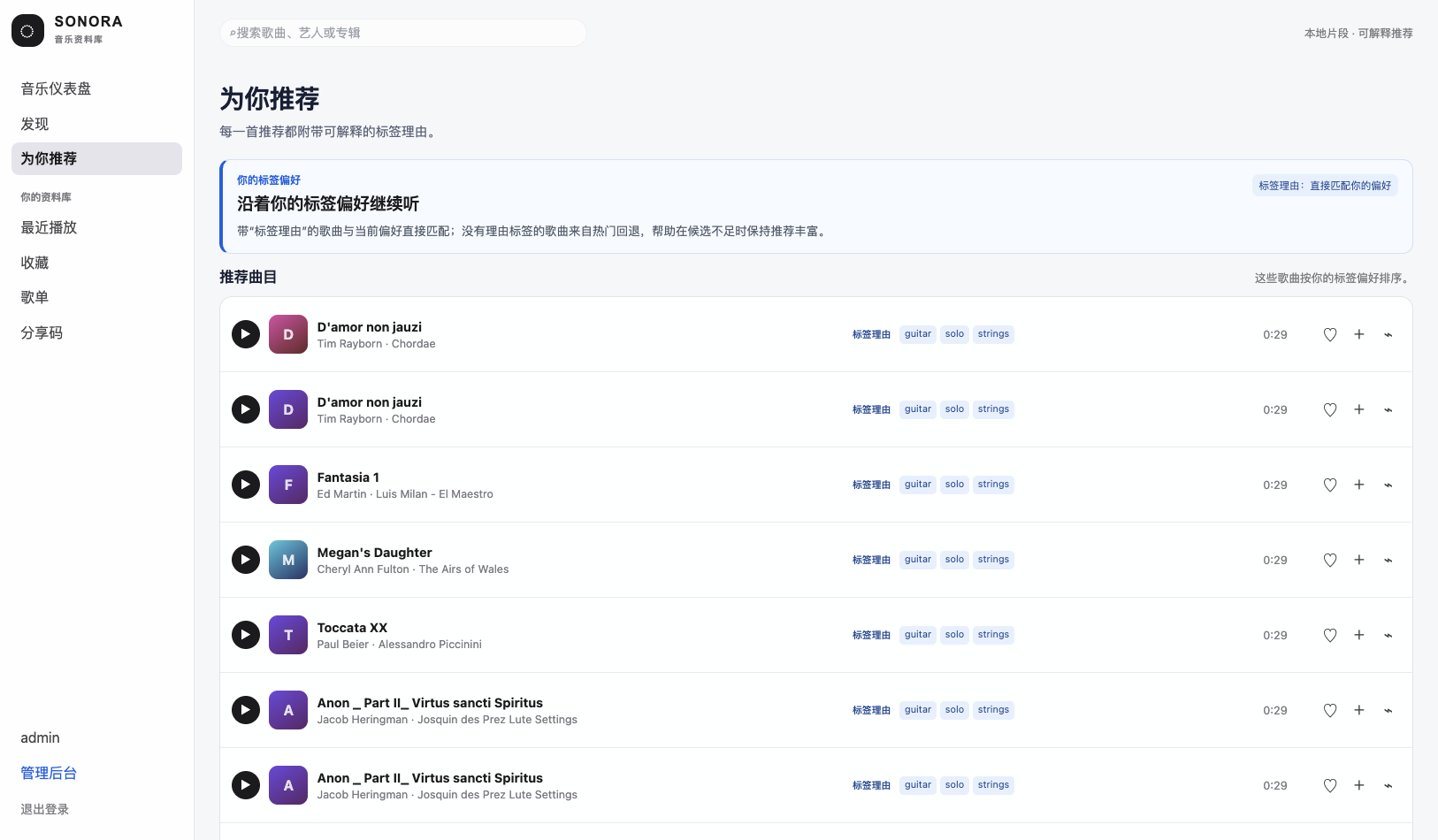Image resolution: width=1438 pixels, height=840 pixels.
Task: Click the title Megan's Daughter
Action: pyautogui.click(x=375, y=553)
